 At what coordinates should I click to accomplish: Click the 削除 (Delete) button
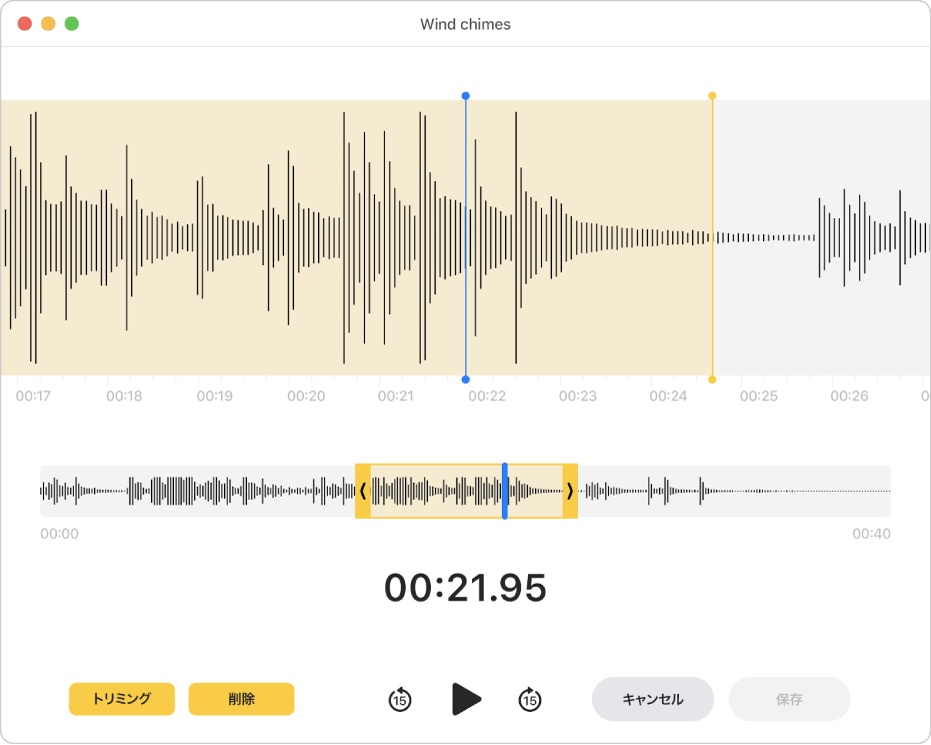241,700
